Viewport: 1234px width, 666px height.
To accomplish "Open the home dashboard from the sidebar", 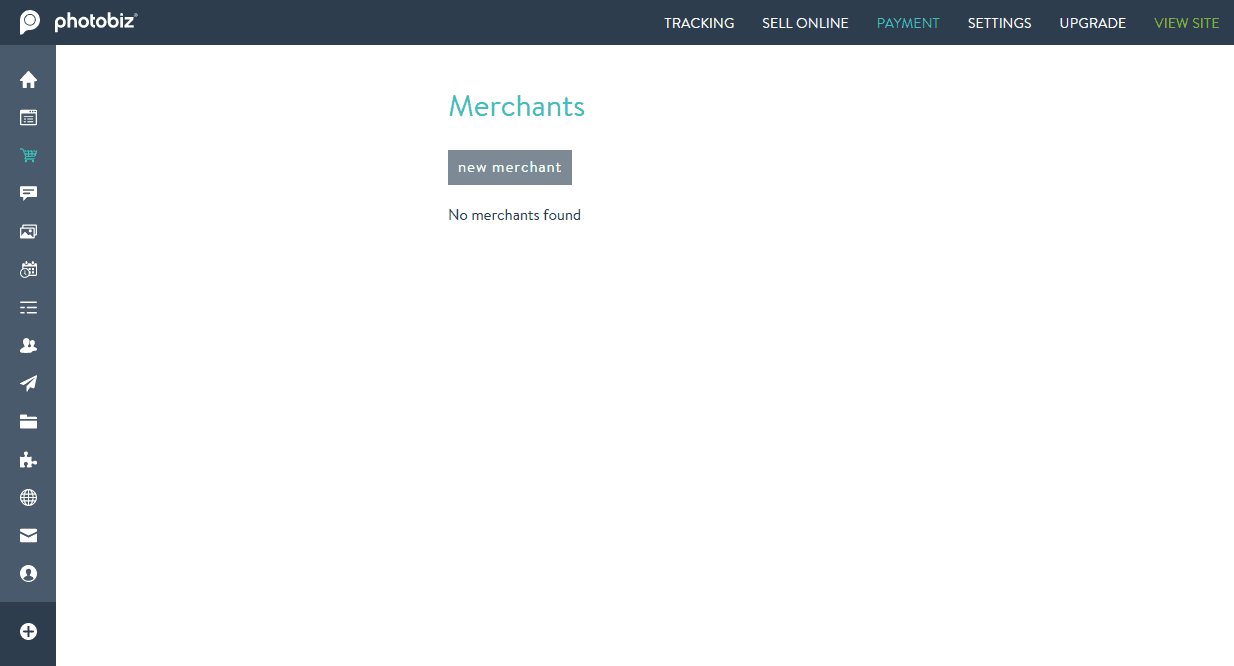I will click(x=27, y=79).
